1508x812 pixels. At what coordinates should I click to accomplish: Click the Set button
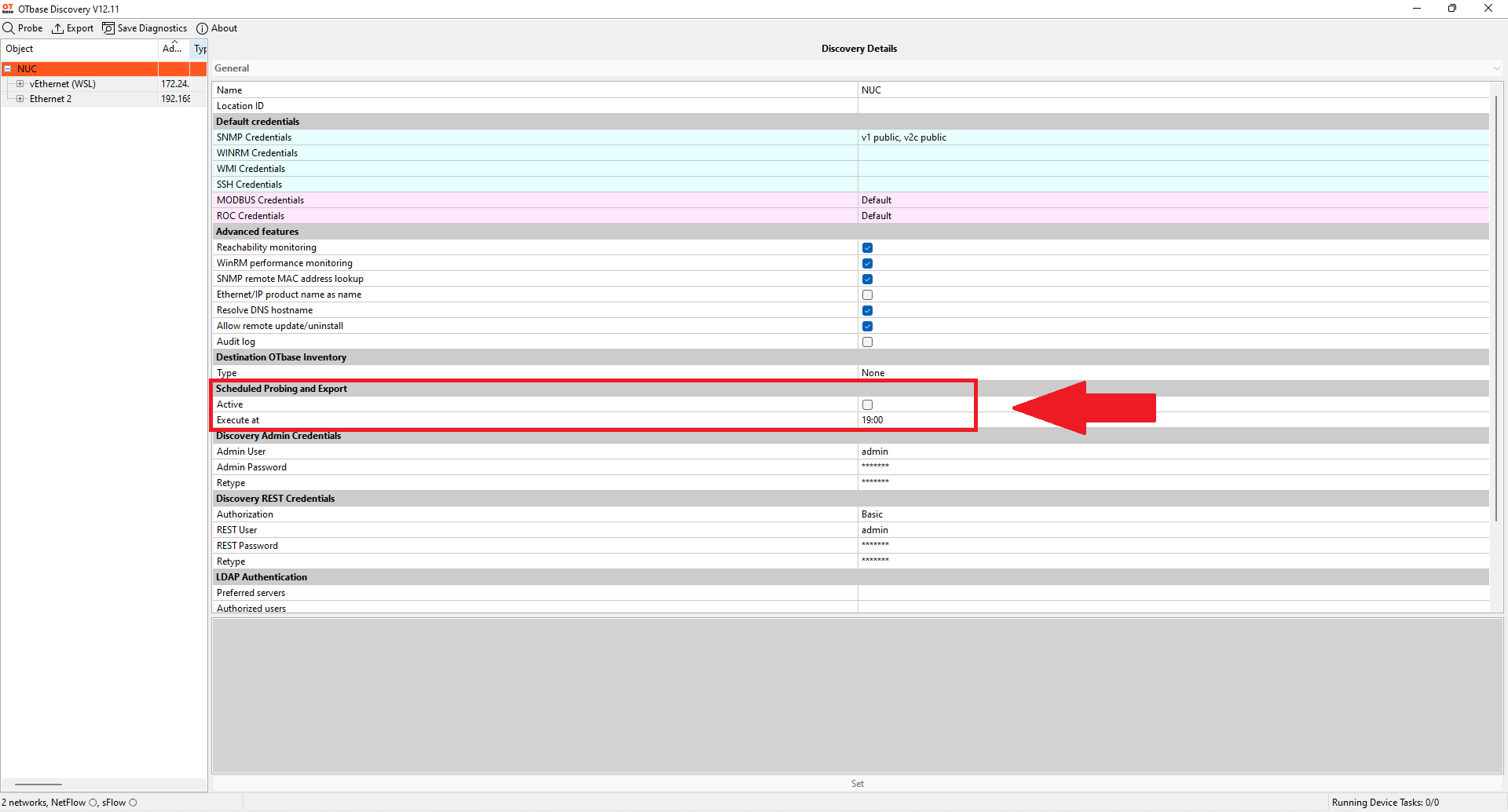857,784
